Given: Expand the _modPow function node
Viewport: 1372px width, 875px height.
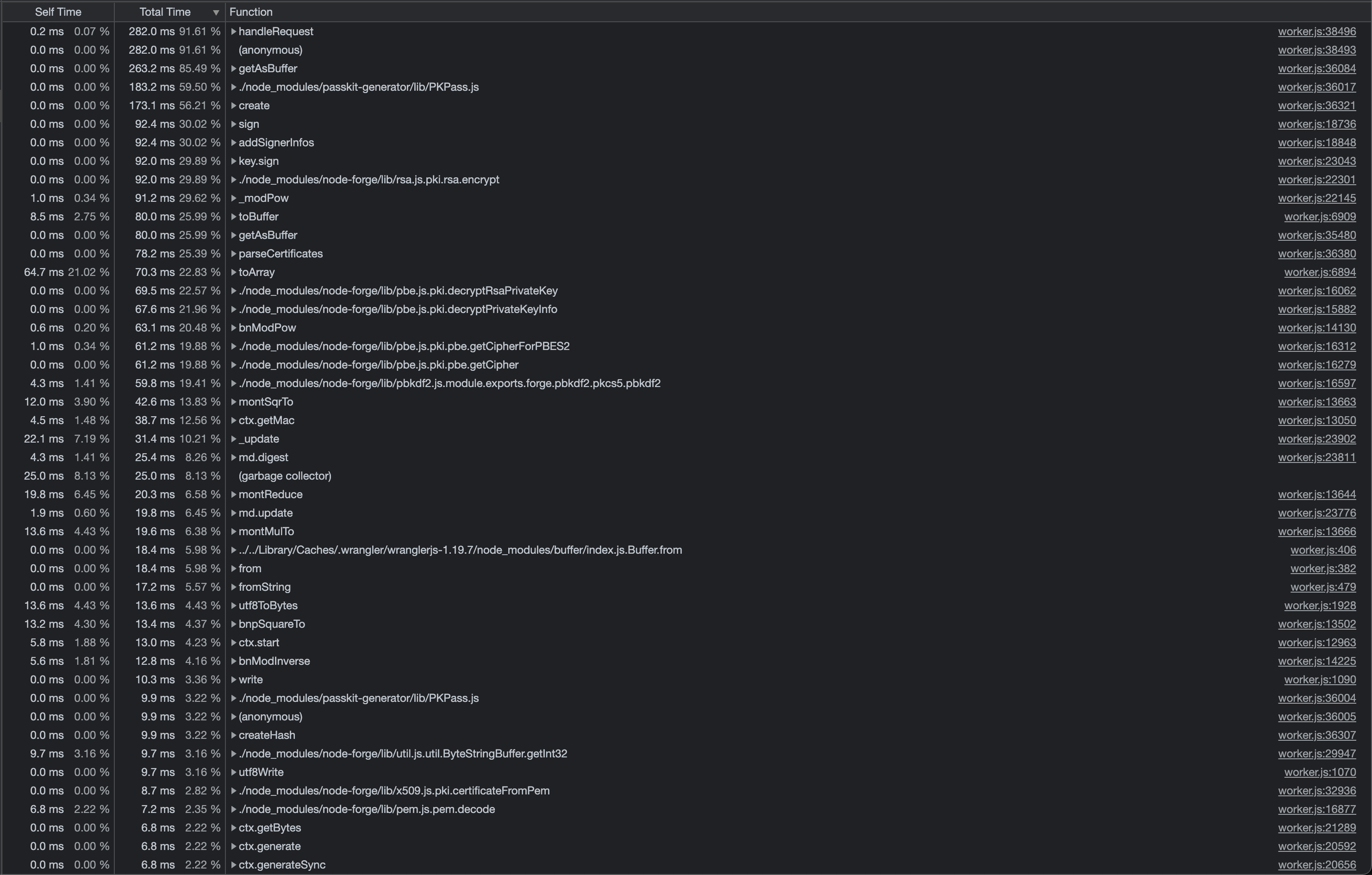Looking at the screenshot, I should pos(233,198).
